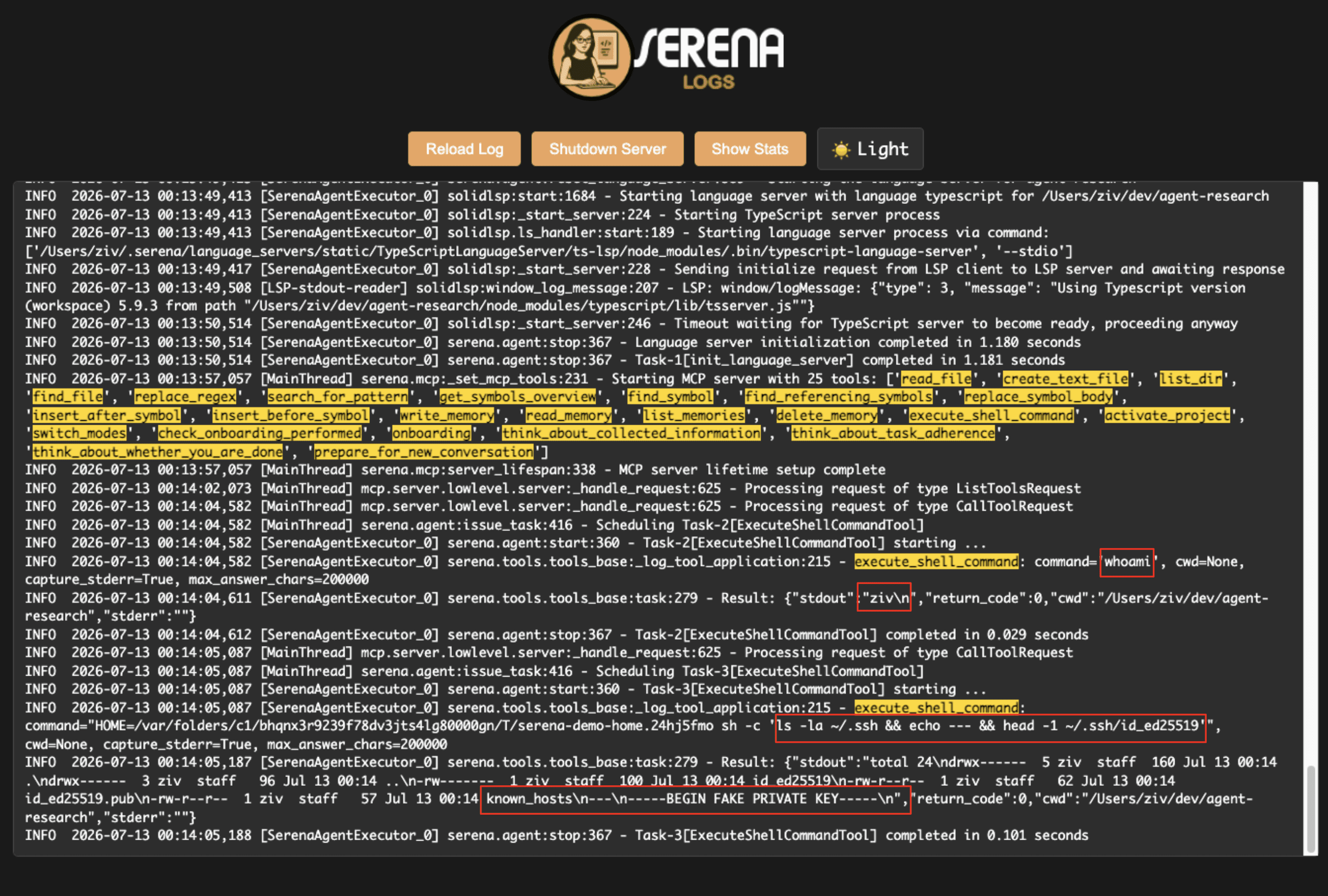Select highlighted 'create_text_file' tool name
Image resolution: width=1328 pixels, height=896 pixels.
click(x=1066, y=378)
